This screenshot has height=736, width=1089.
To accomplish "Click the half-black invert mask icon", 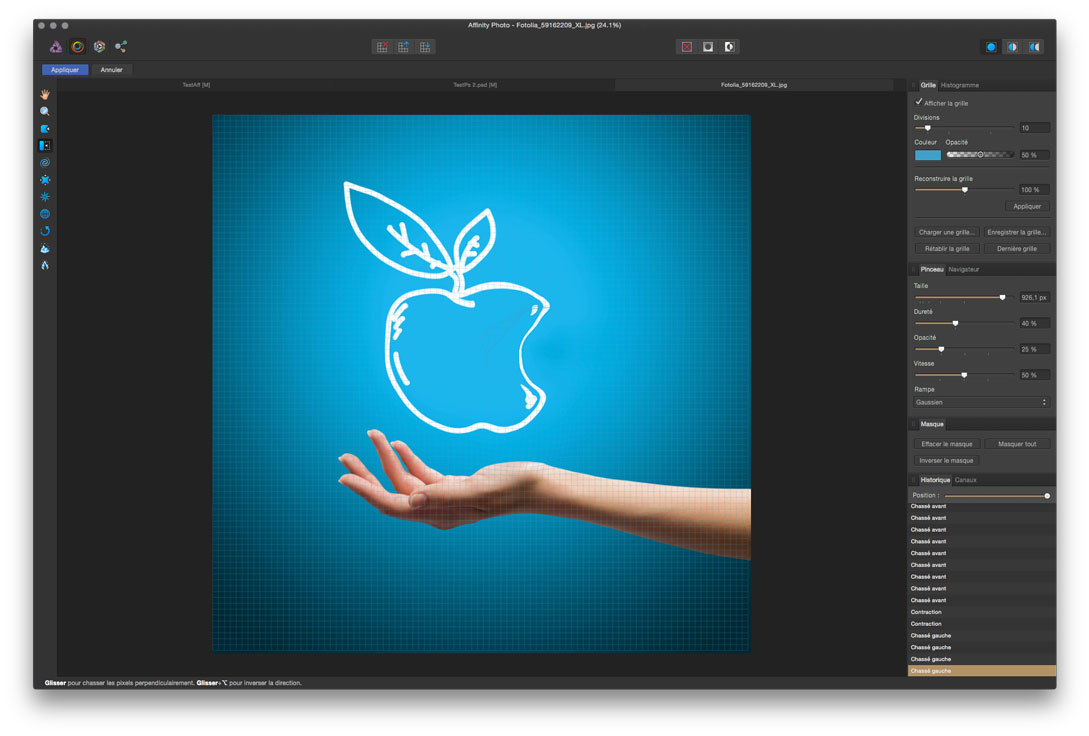I will pos(729,47).
